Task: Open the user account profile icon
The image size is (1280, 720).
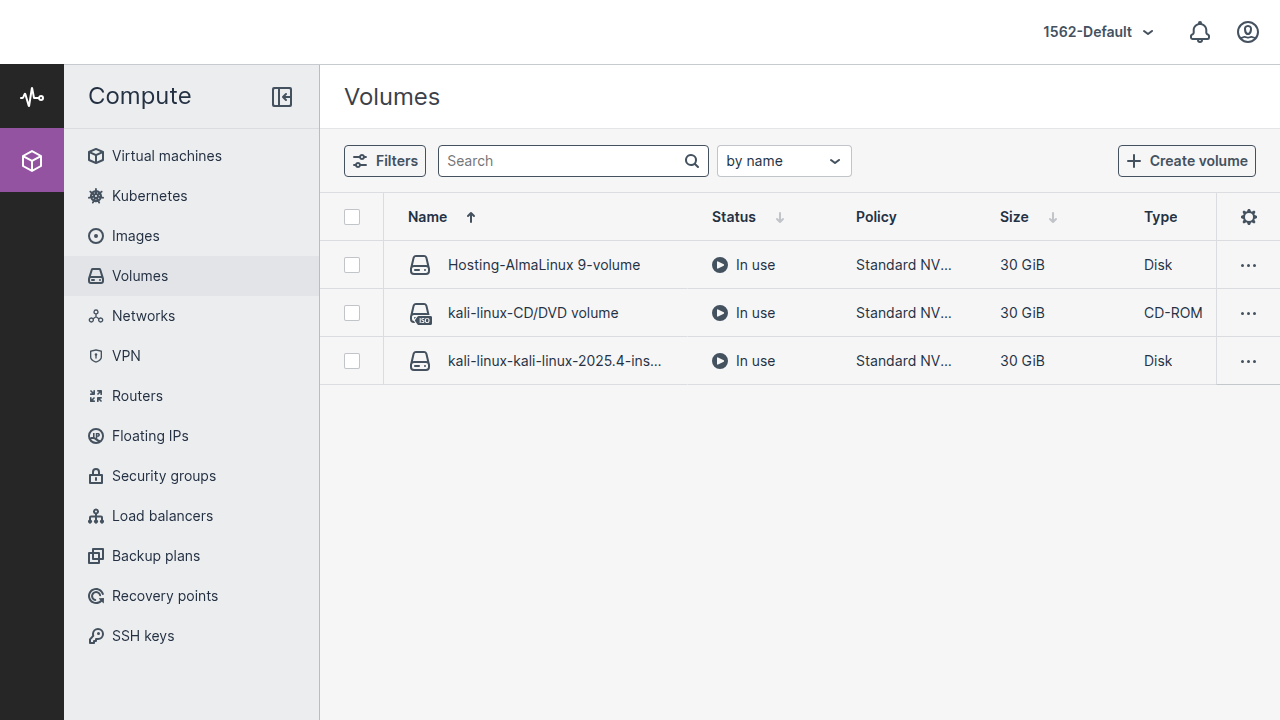Action: click(1248, 32)
